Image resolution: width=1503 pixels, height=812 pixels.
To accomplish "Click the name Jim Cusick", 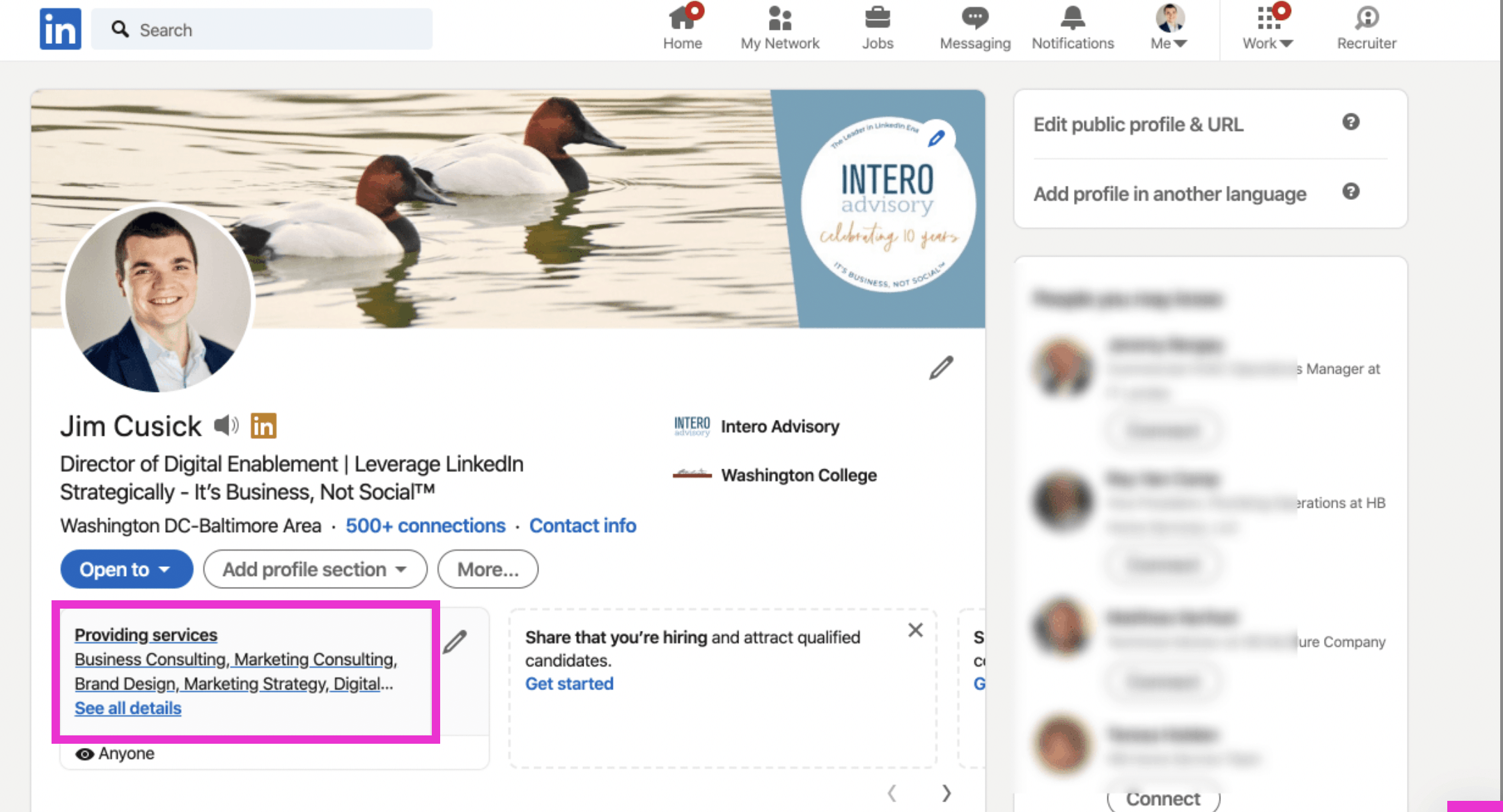I will (x=131, y=425).
